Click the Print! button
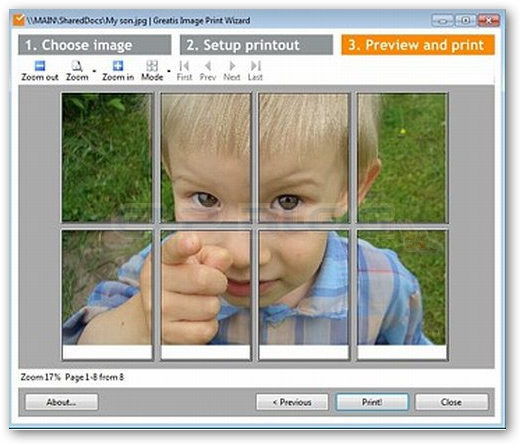This screenshot has width=520, height=444. [372, 402]
